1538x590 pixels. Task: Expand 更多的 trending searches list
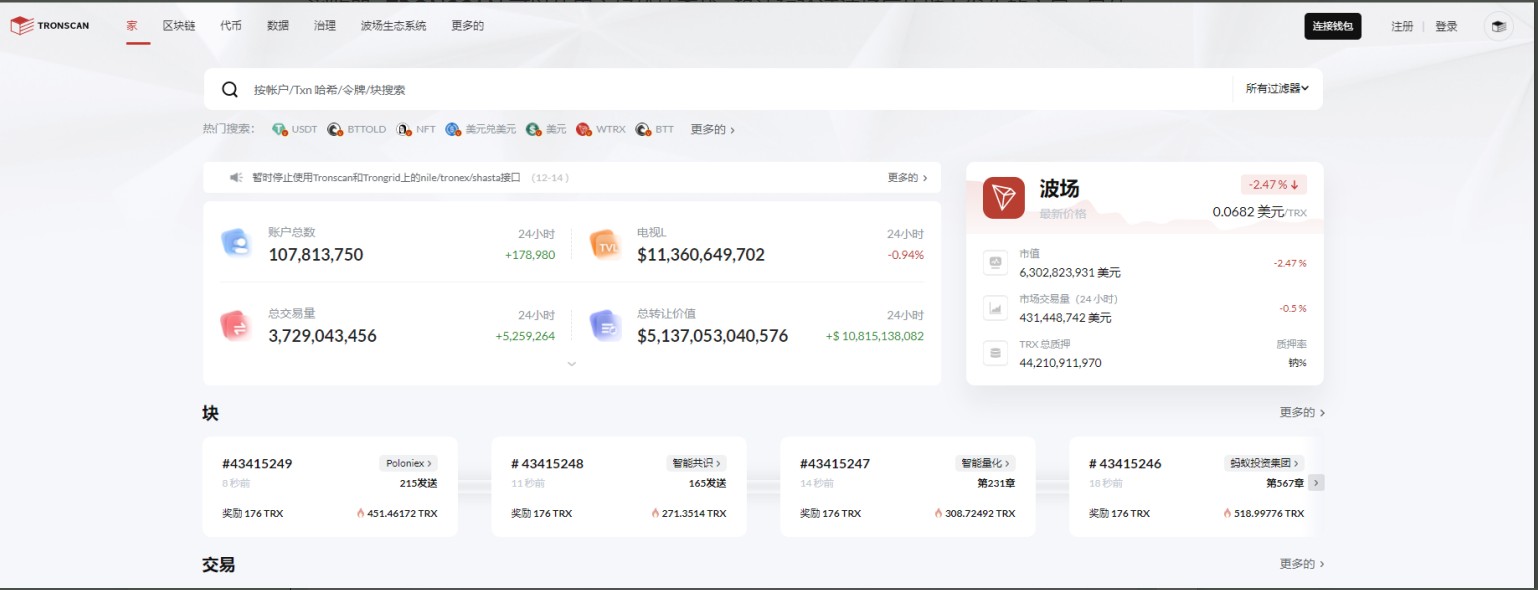pos(712,130)
